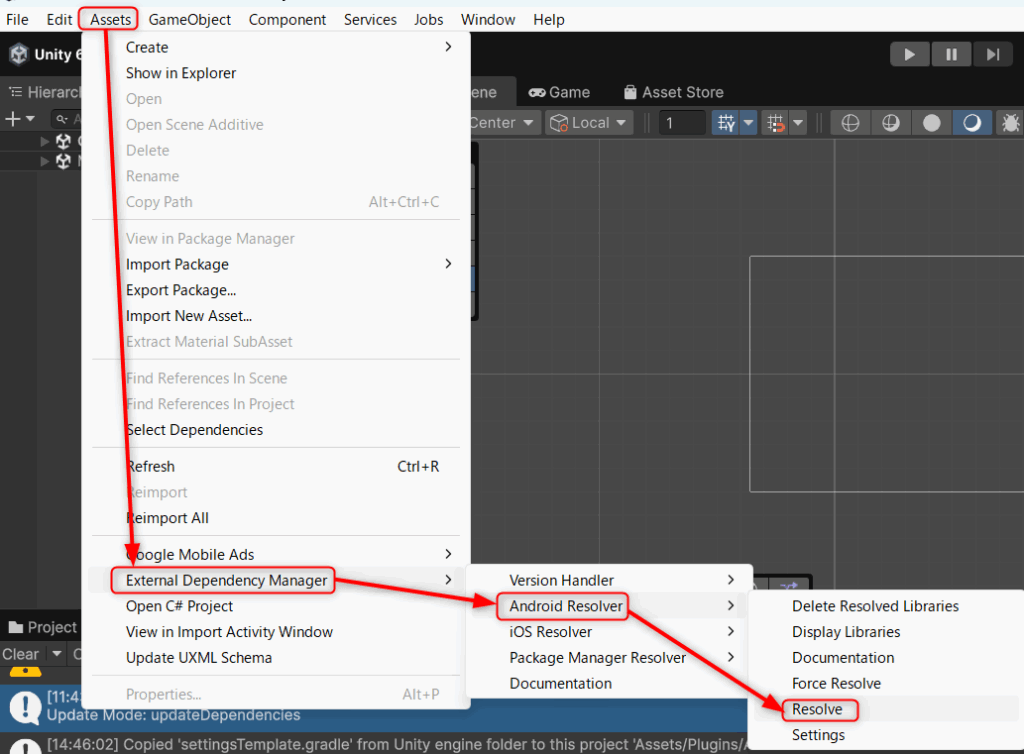Image resolution: width=1024 pixels, height=754 pixels.
Task: Click the Step frame button
Action: click(x=993, y=54)
